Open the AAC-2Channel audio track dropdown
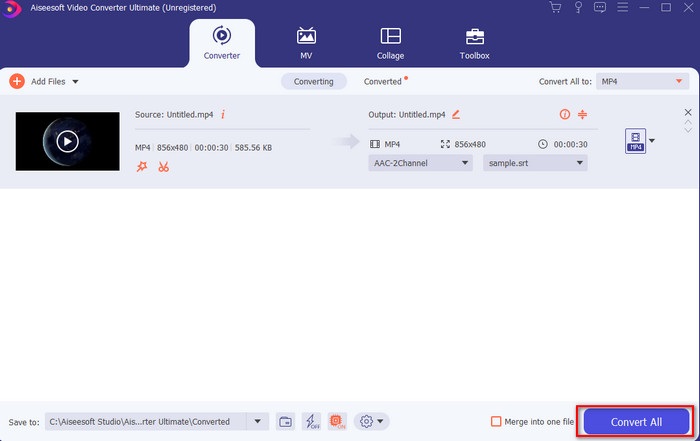The width and height of the screenshot is (700, 441). (x=420, y=163)
